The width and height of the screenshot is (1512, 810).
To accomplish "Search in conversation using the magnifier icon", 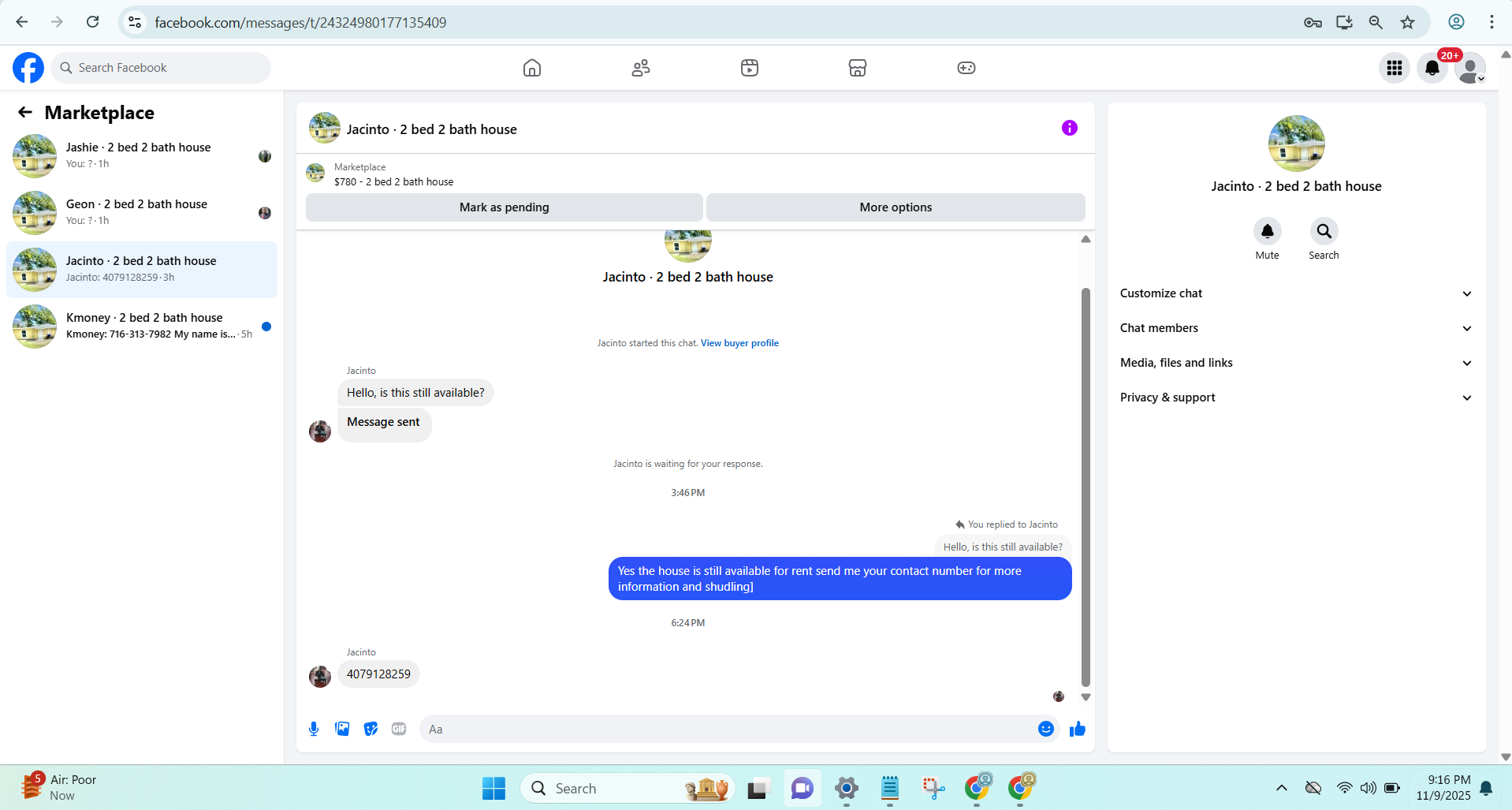I will click(x=1324, y=231).
